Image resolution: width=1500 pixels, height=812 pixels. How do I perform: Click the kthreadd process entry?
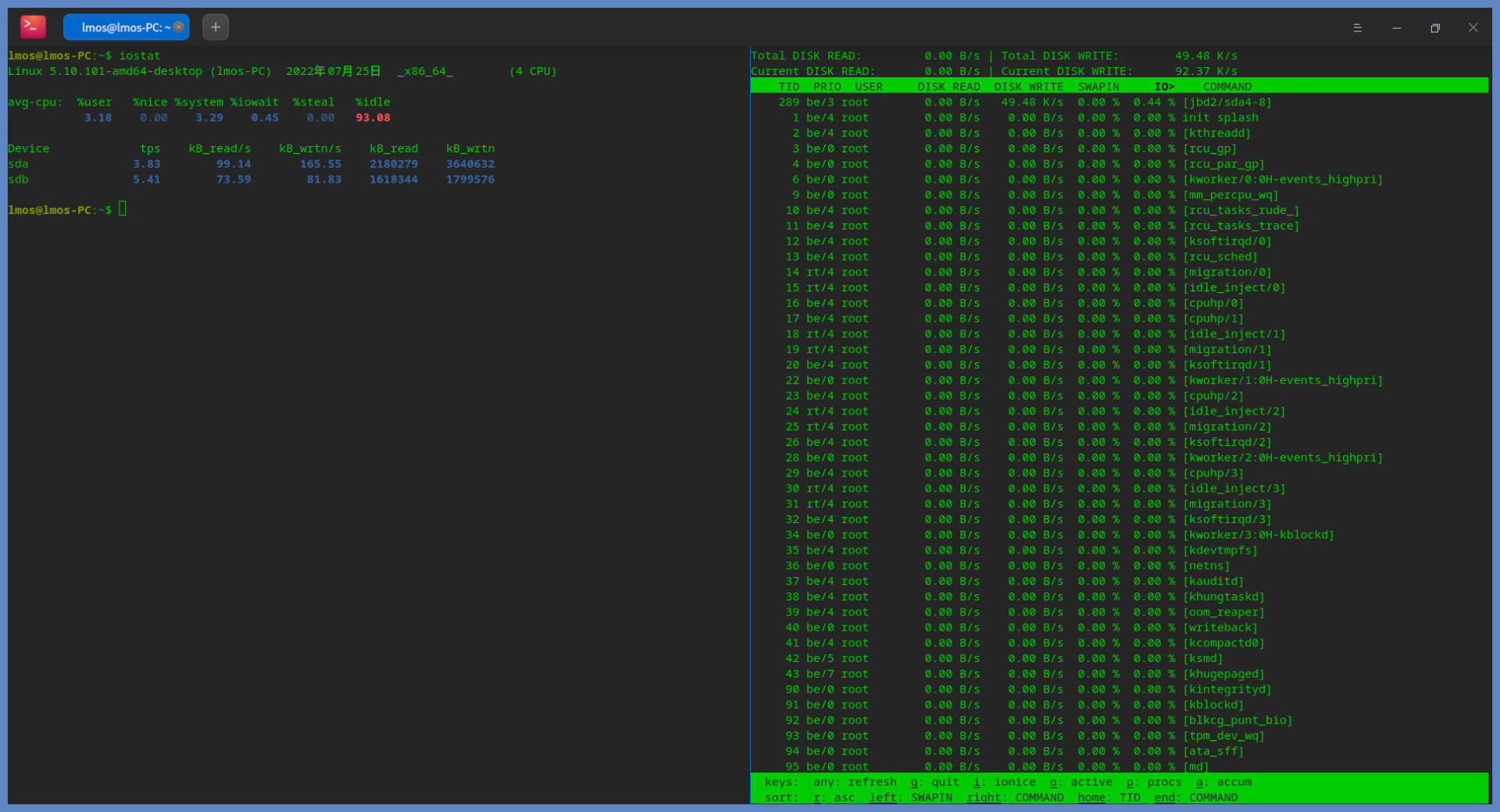click(1216, 134)
